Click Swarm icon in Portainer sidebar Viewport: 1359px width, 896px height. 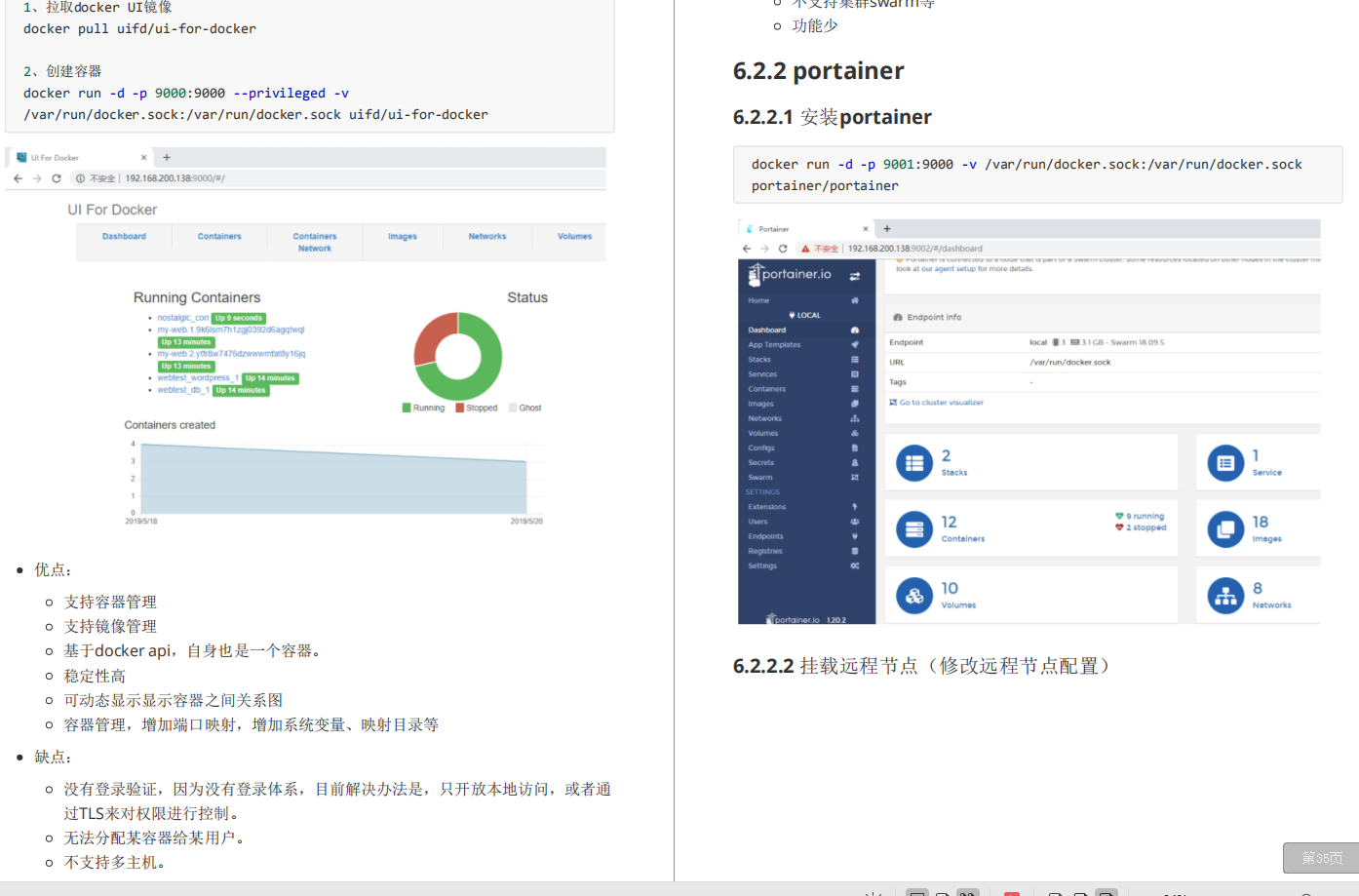[855, 478]
